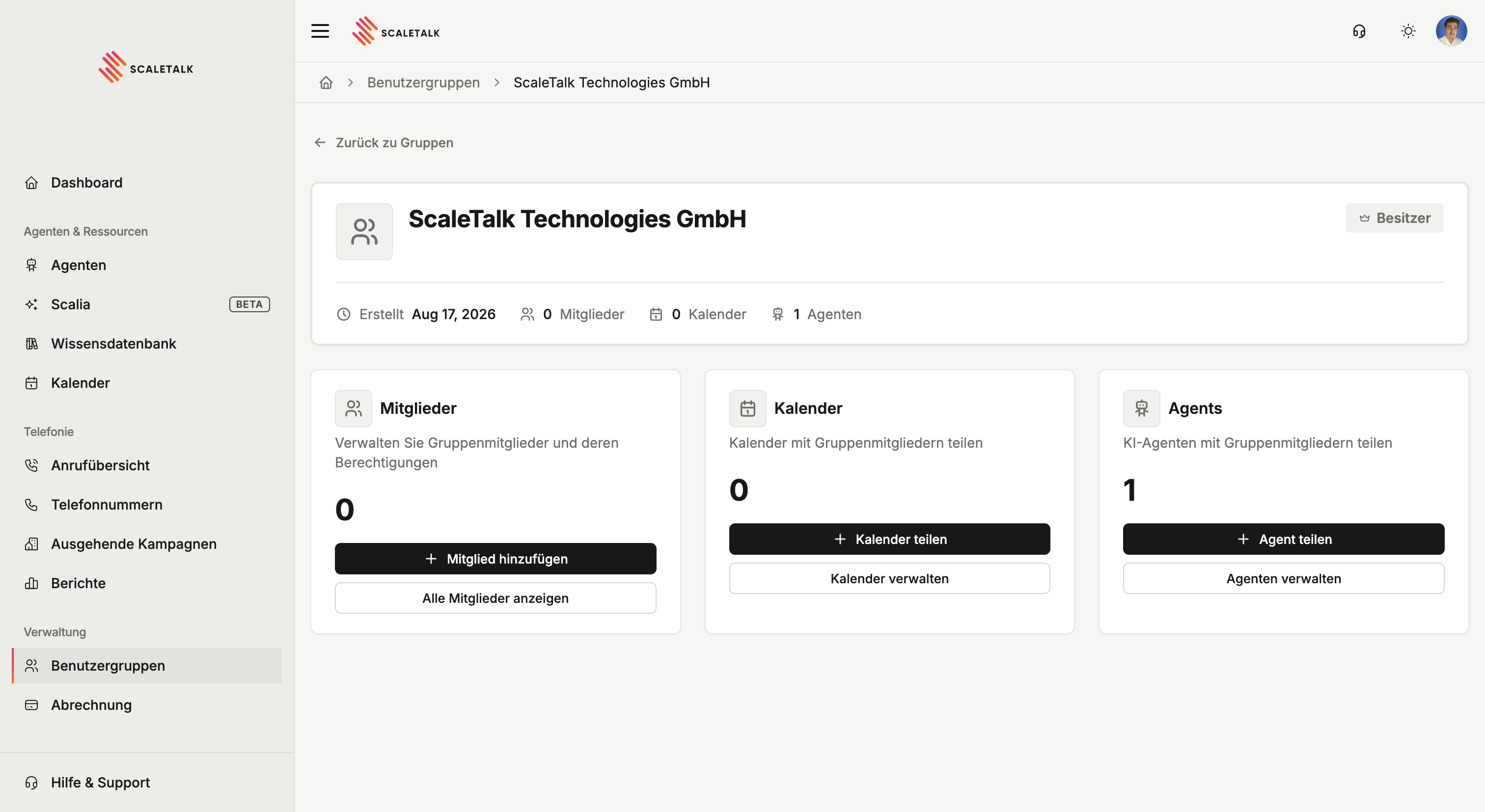
Task: Click the phone-call icon next to Anrufübersicht
Action: (x=32, y=465)
